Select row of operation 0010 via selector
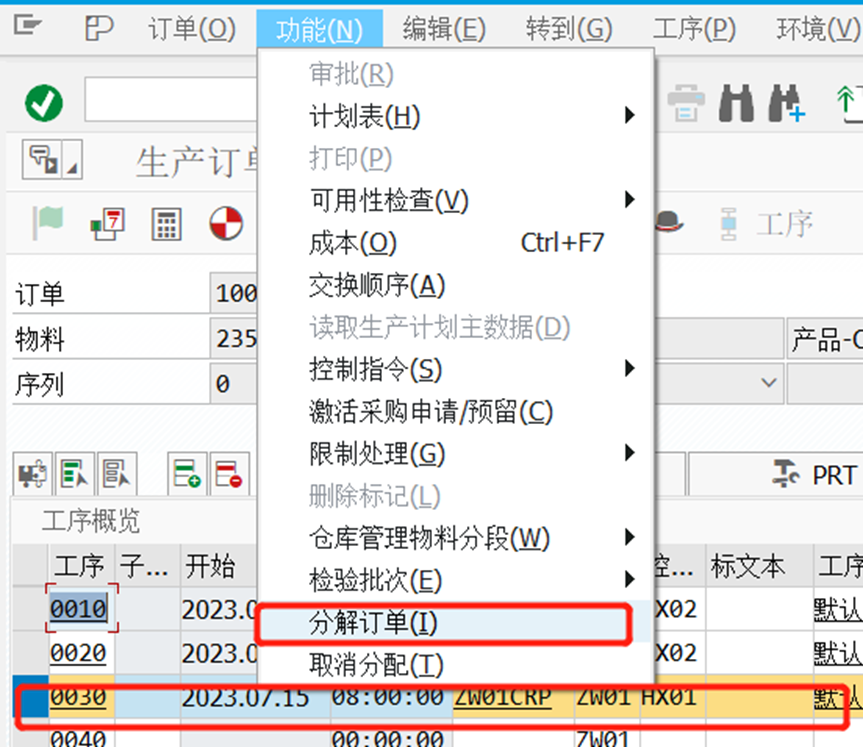The height and width of the screenshot is (747, 863). point(31,609)
